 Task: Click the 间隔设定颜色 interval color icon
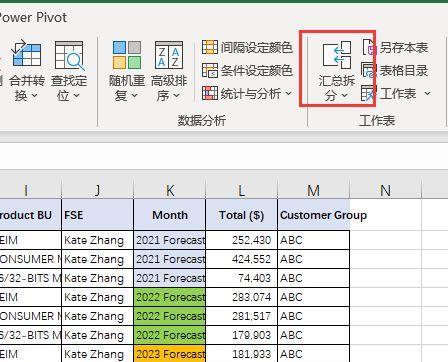[x=210, y=47]
